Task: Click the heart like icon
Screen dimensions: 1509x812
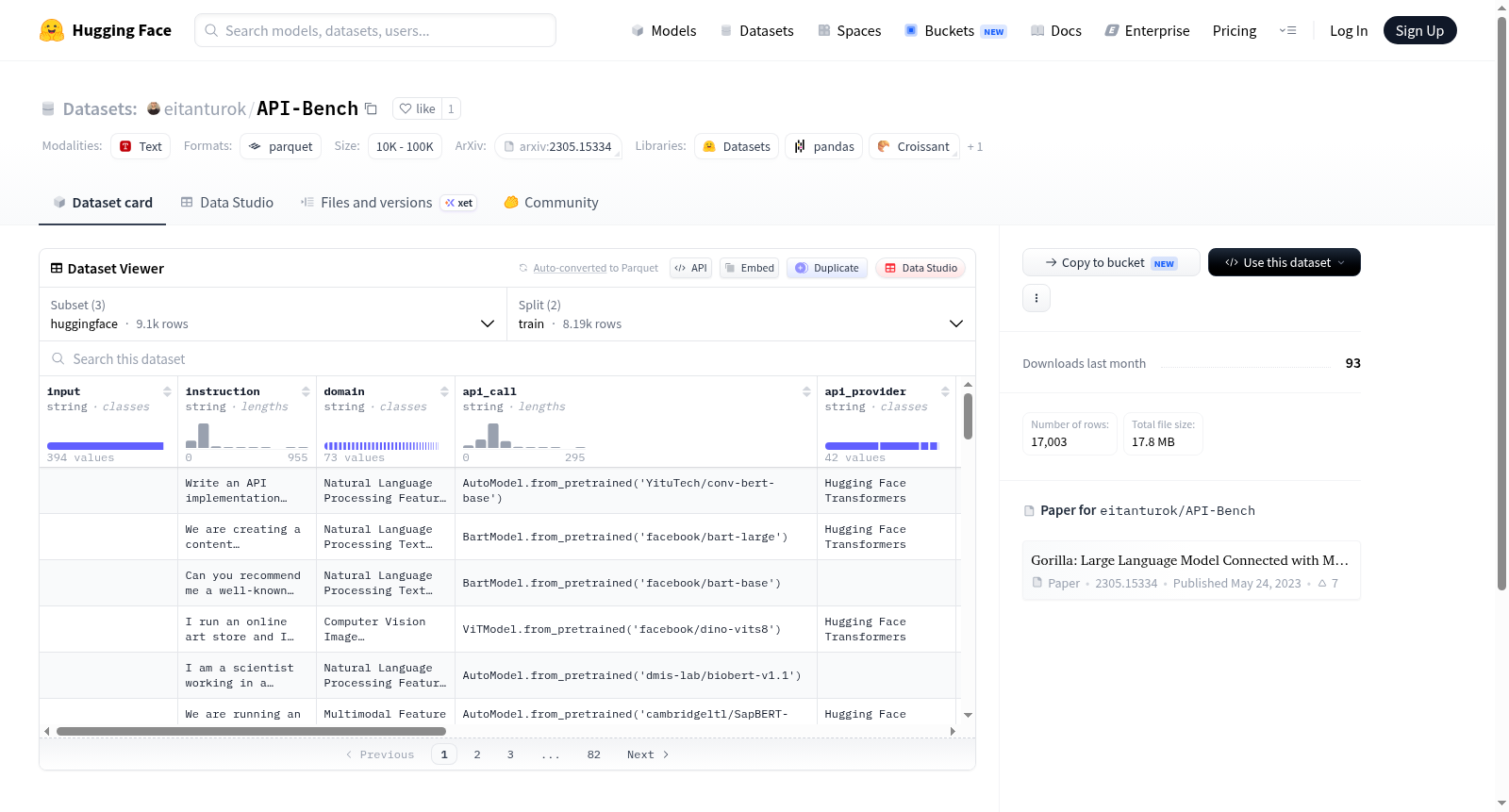Action: [406, 108]
